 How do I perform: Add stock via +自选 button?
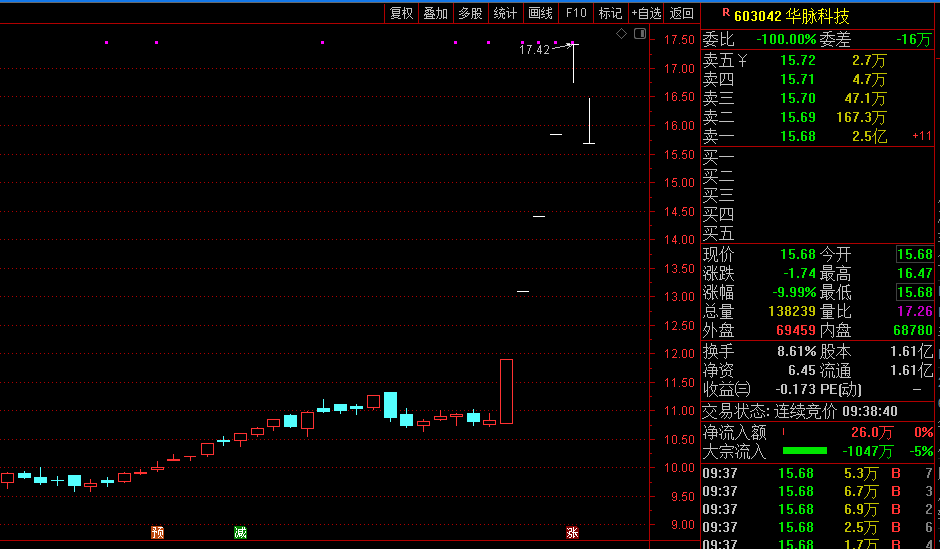tap(646, 13)
